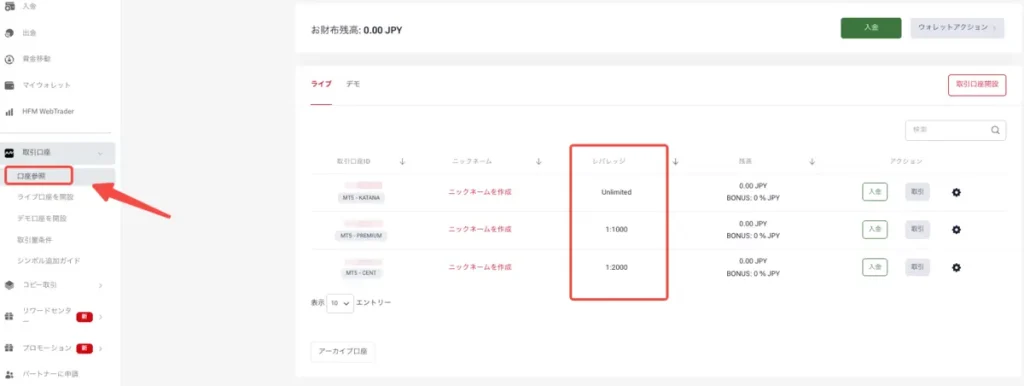Open 出金 withdrawal in the sidebar

click(x=29, y=32)
